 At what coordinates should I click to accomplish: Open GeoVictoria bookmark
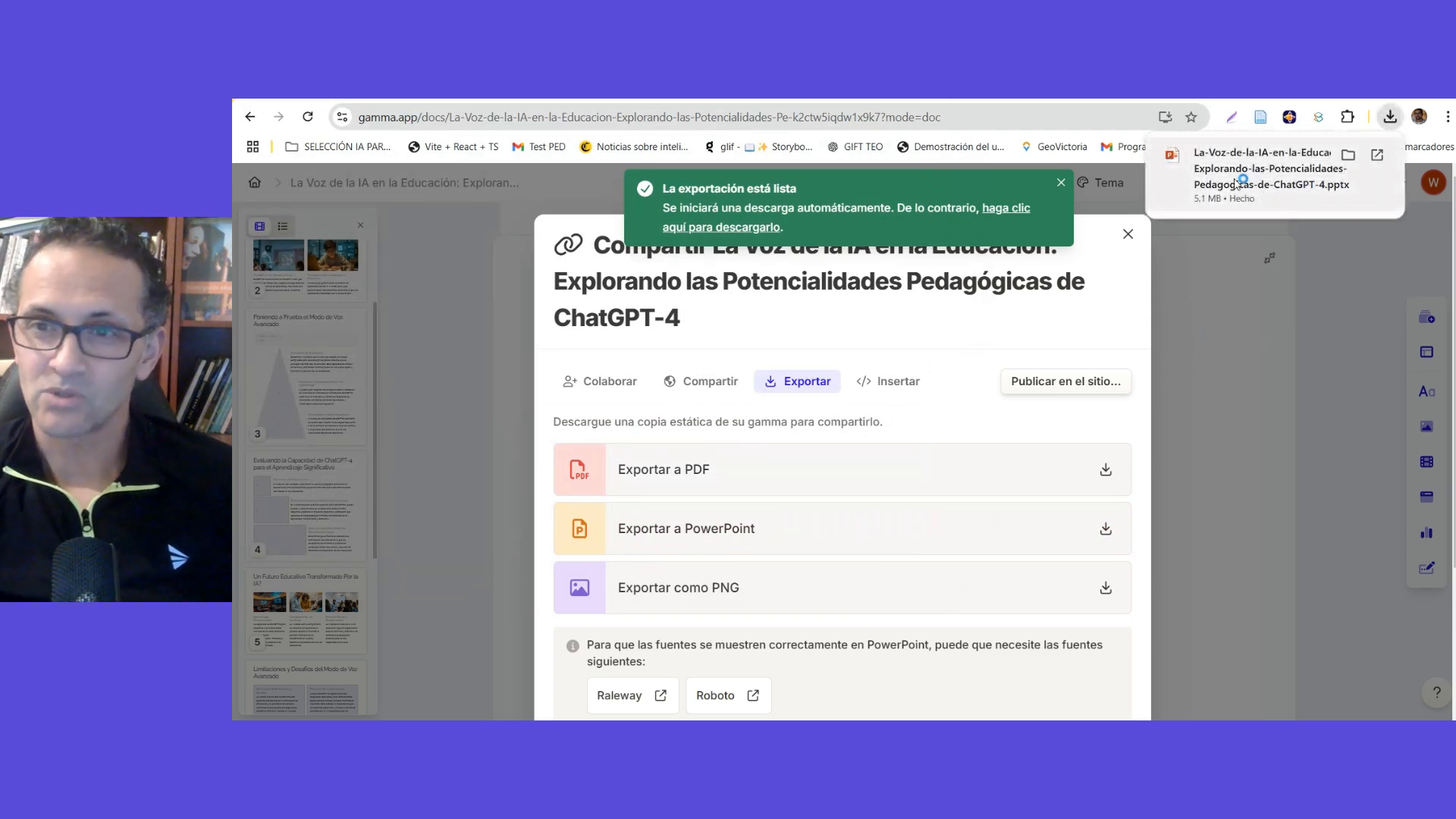pos(1053,147)
